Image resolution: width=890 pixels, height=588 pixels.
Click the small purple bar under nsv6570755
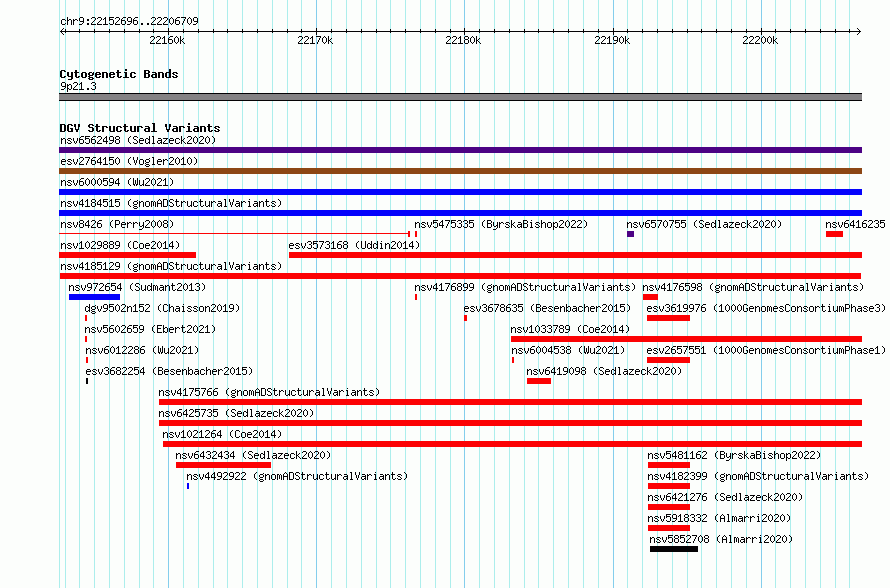click(x=631, y=234)
